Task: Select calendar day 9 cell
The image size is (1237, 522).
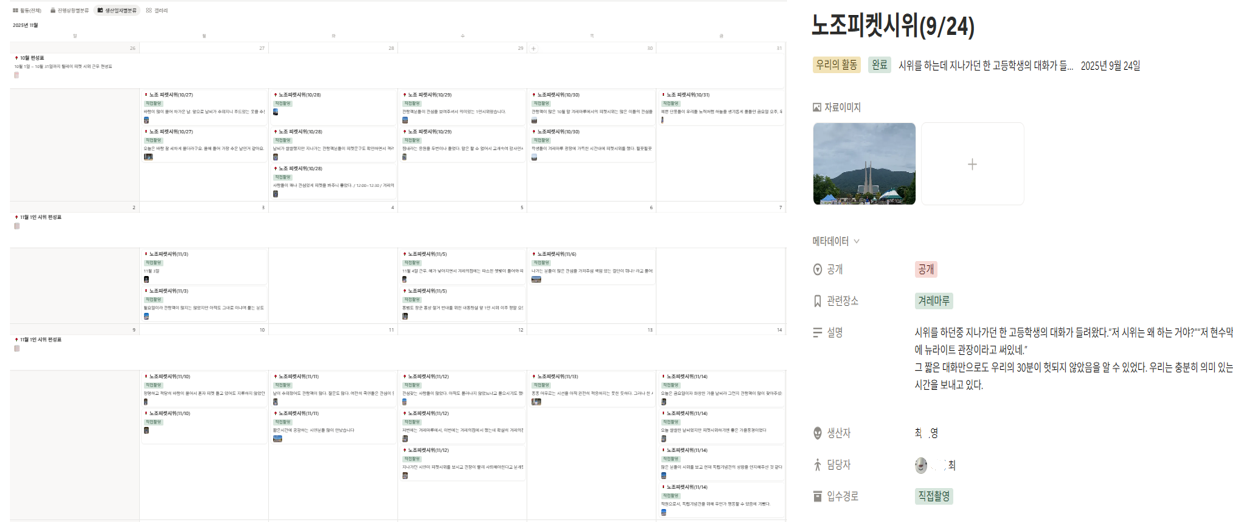Action: coord(74,330)
